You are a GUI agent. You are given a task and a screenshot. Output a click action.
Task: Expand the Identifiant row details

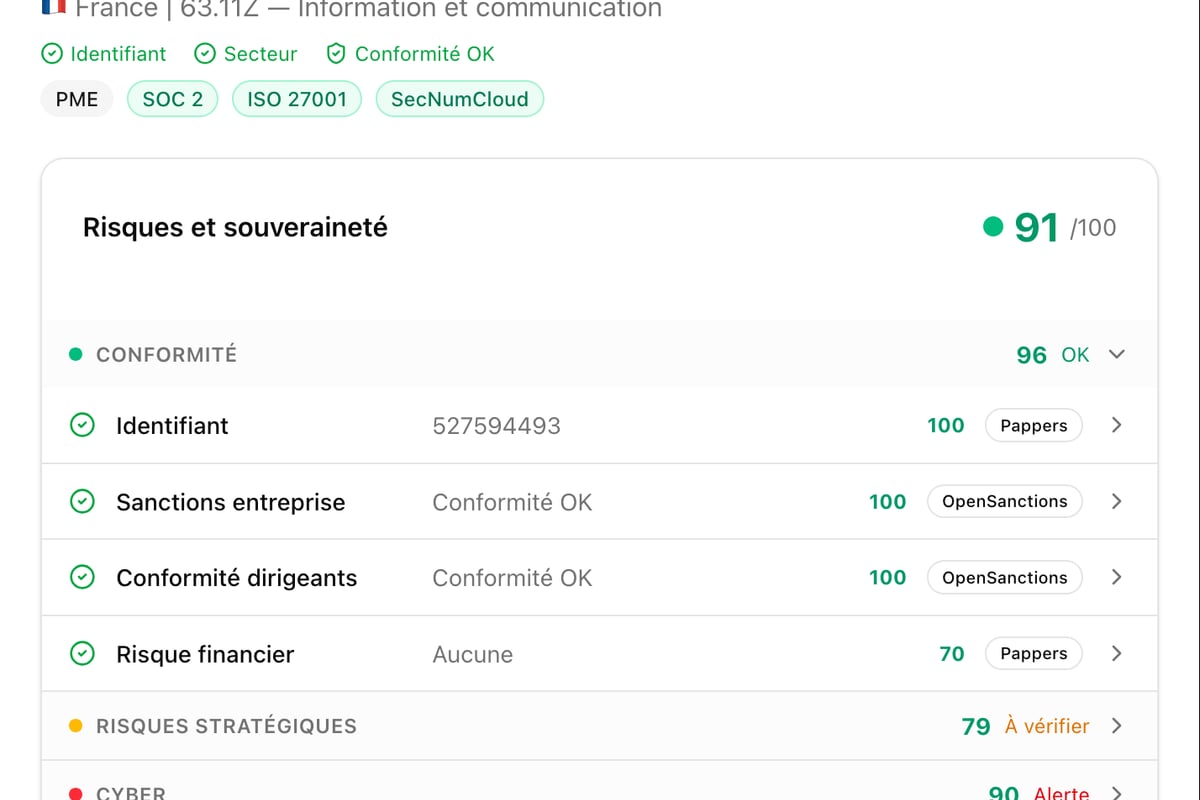tap(1116, 425)
